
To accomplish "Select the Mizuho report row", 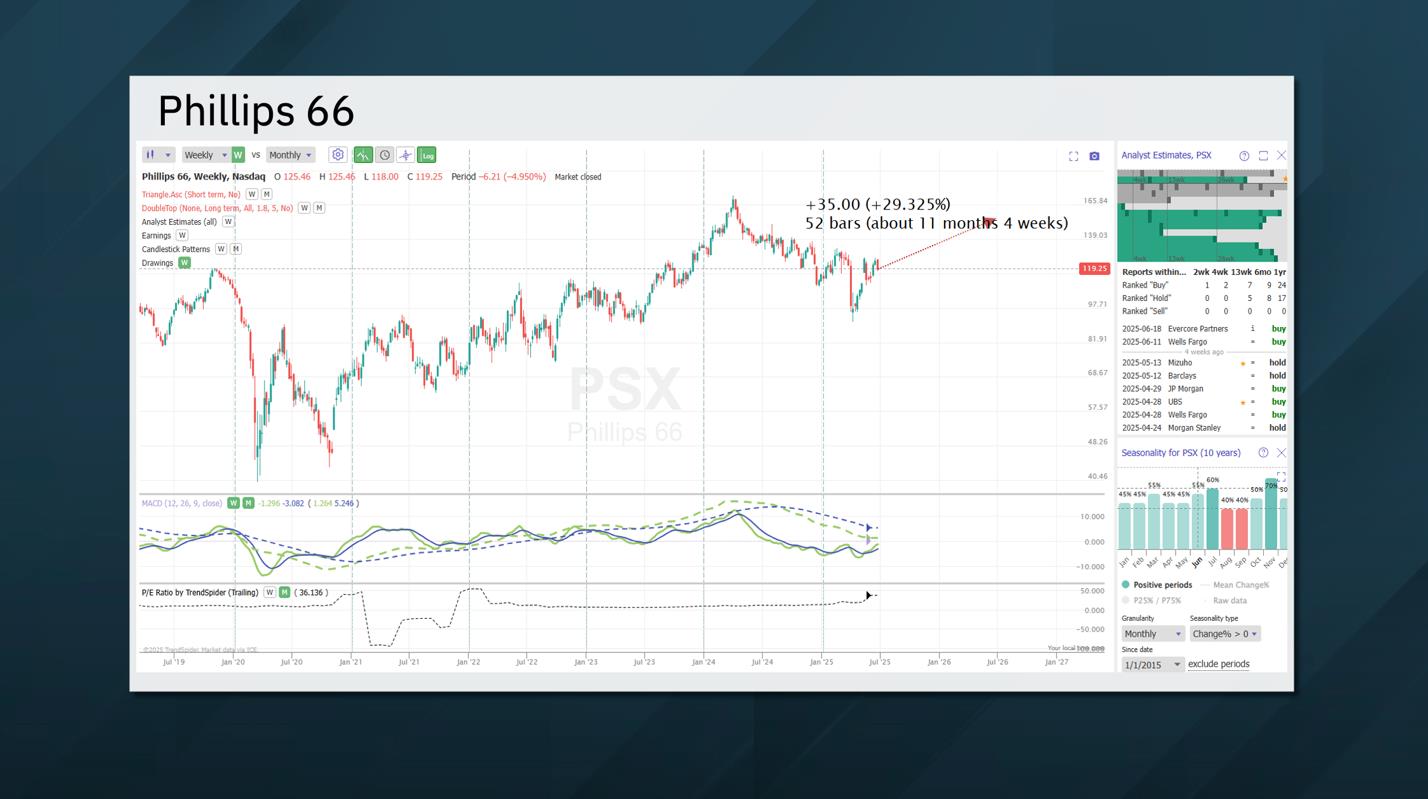I will click(x=1203, y=363).
